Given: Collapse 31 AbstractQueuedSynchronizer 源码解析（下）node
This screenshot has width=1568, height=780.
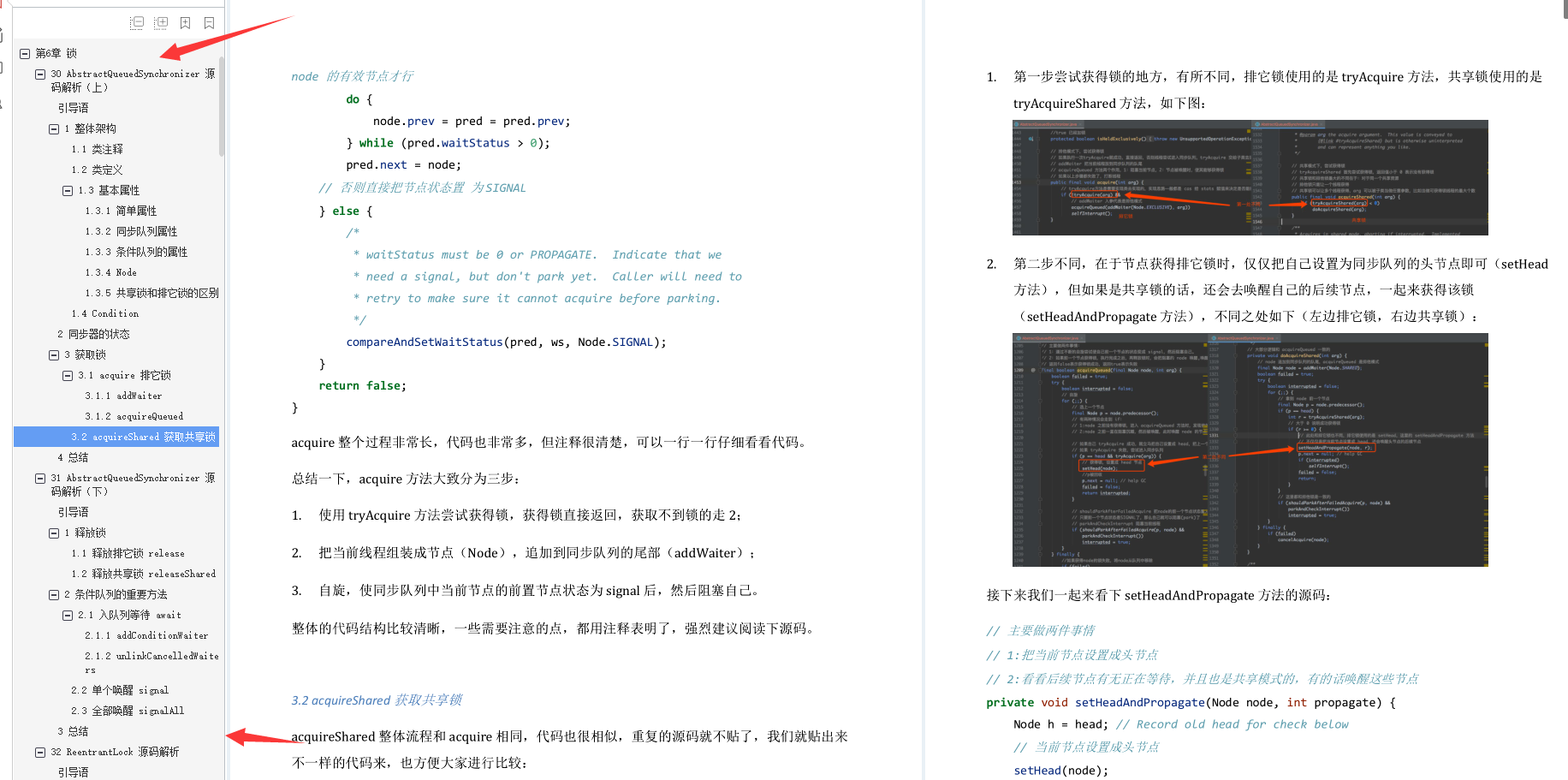Looking at the screenshot, I should point(39,479).
